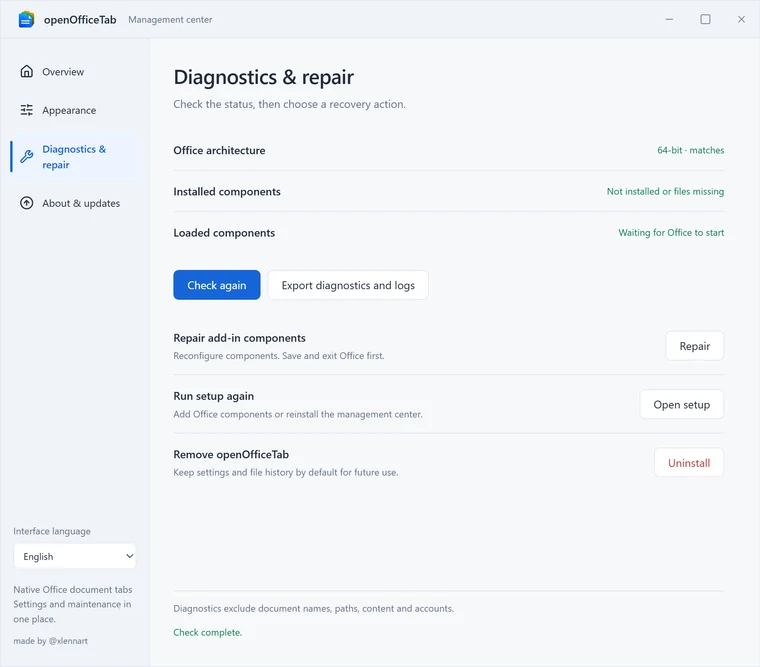Click the 'Check the status, then choose' subtitle

click(289, 104)
